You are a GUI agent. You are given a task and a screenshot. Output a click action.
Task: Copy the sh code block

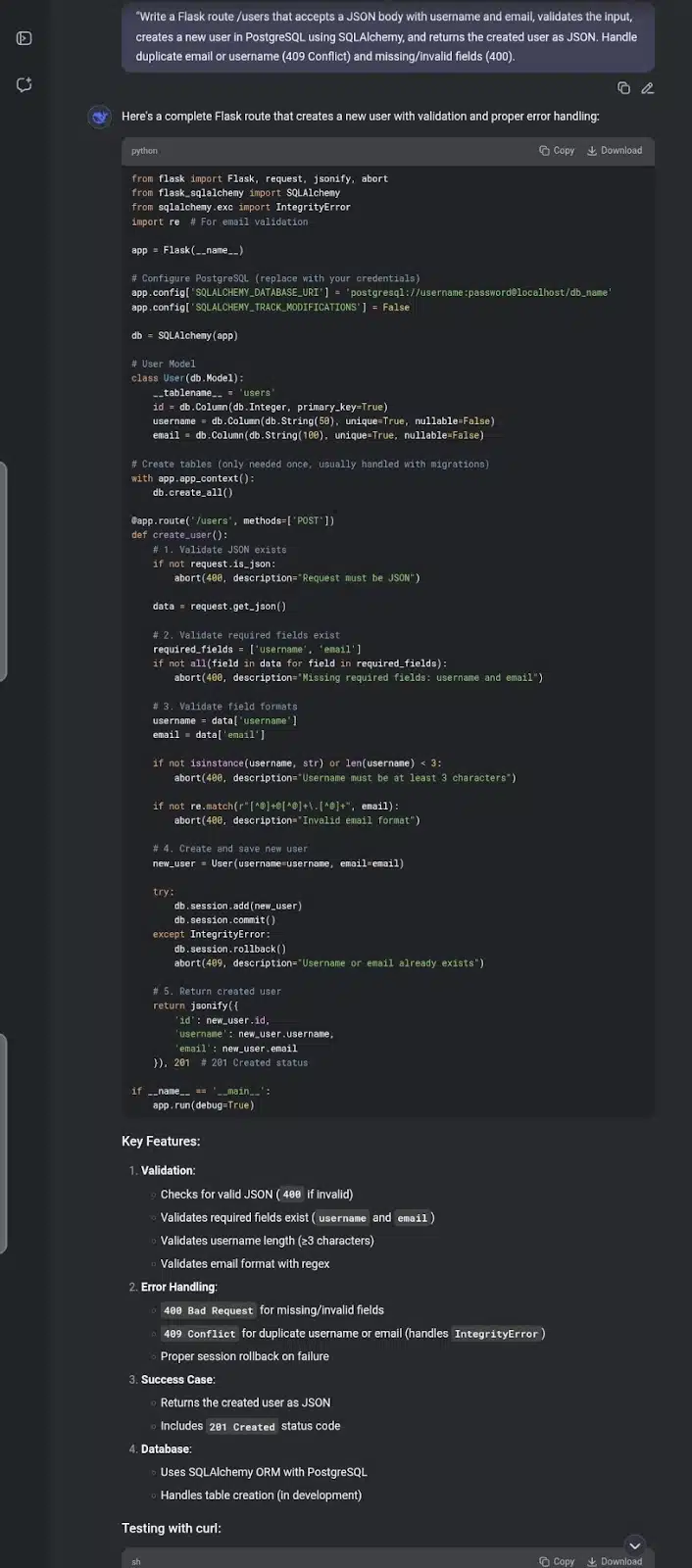[x=557, y=1561]
